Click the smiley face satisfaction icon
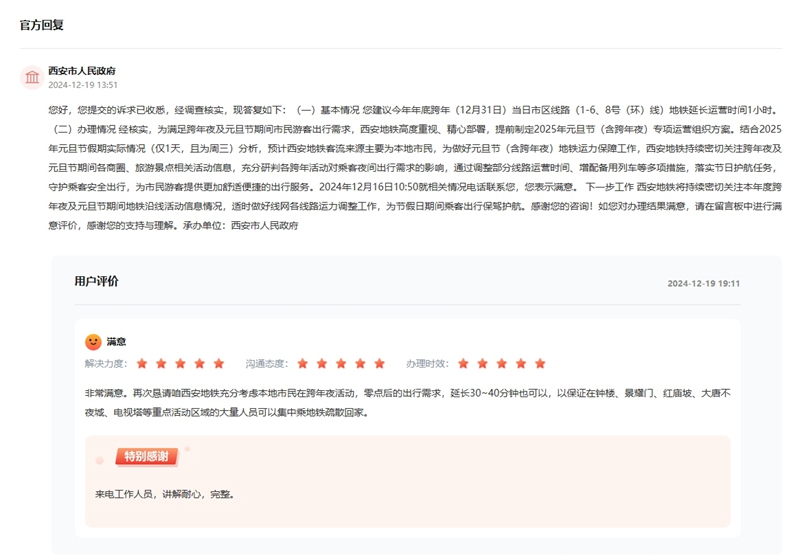Image resolution: width=800 pixels, height=560 pixels. click(93, 342)
